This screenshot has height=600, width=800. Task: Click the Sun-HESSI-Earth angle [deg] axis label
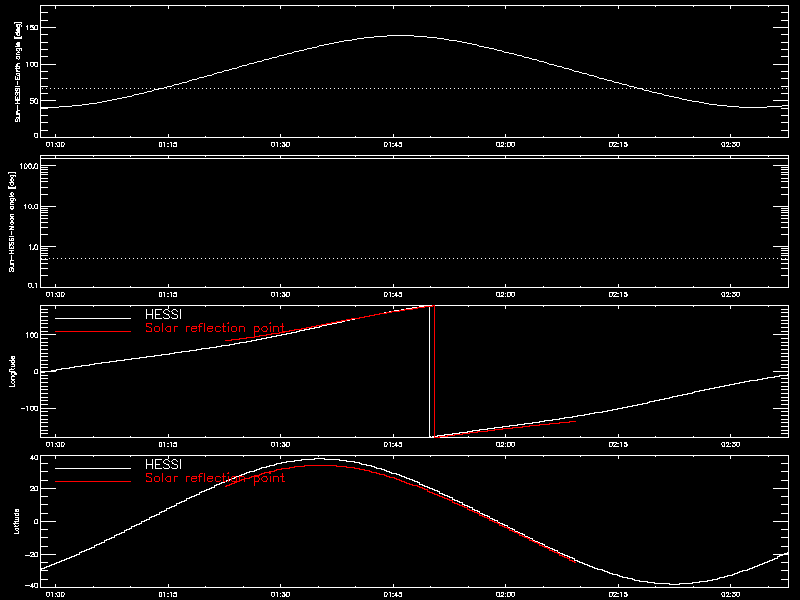(x=17, y=72)
